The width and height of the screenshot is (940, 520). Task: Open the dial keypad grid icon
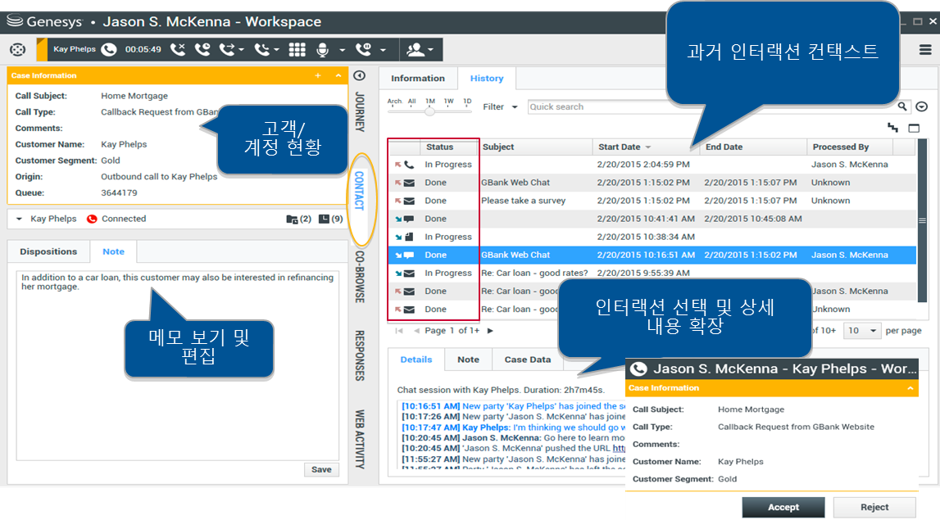tap(297, 49)
